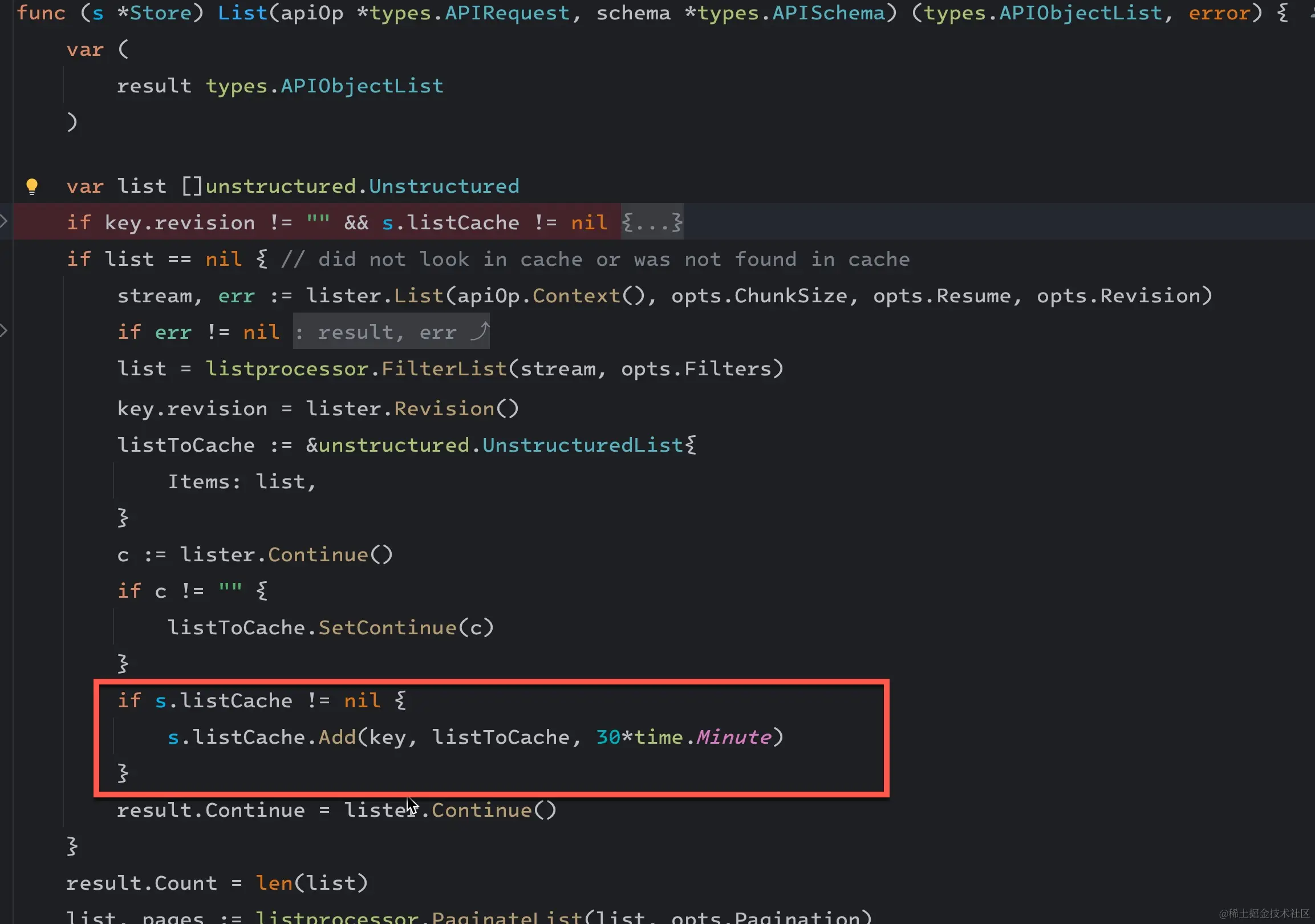Click the APIRequest type in signature
Screen dimensions: 1315x924
pyautogui.click(x=507, y=13)
